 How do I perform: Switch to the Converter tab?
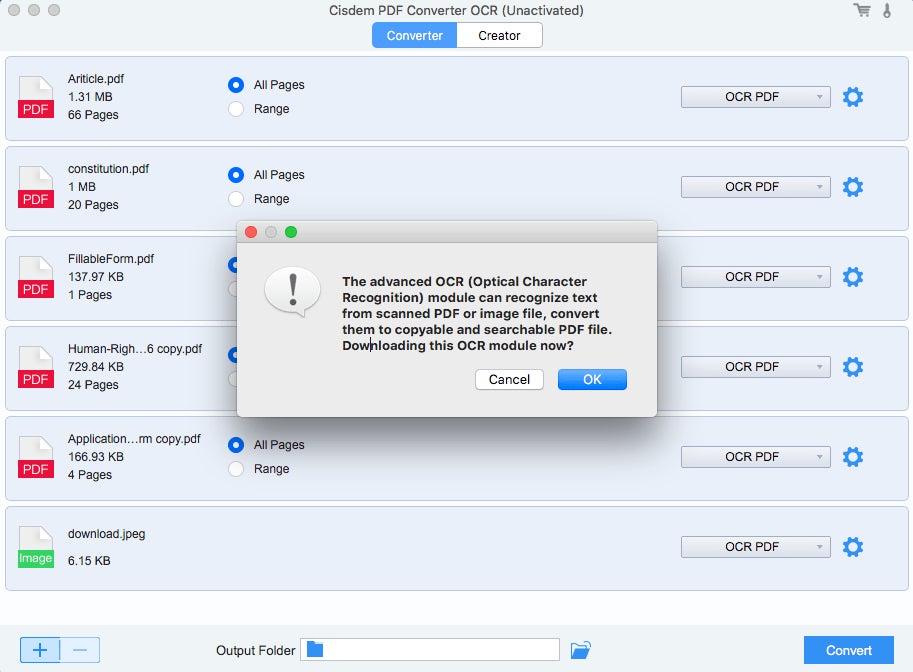point(415,36)
